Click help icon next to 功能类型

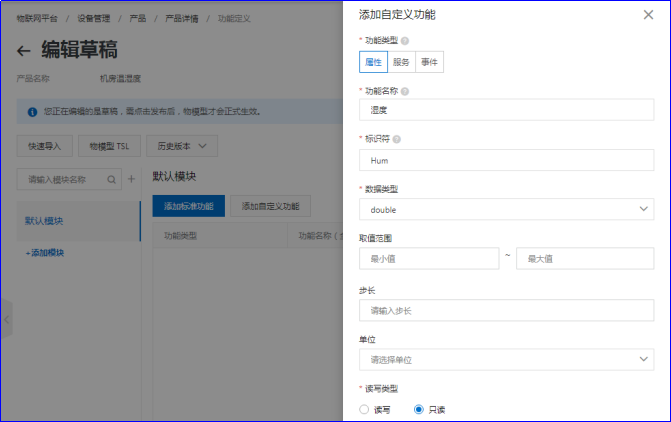pos(405,41)
